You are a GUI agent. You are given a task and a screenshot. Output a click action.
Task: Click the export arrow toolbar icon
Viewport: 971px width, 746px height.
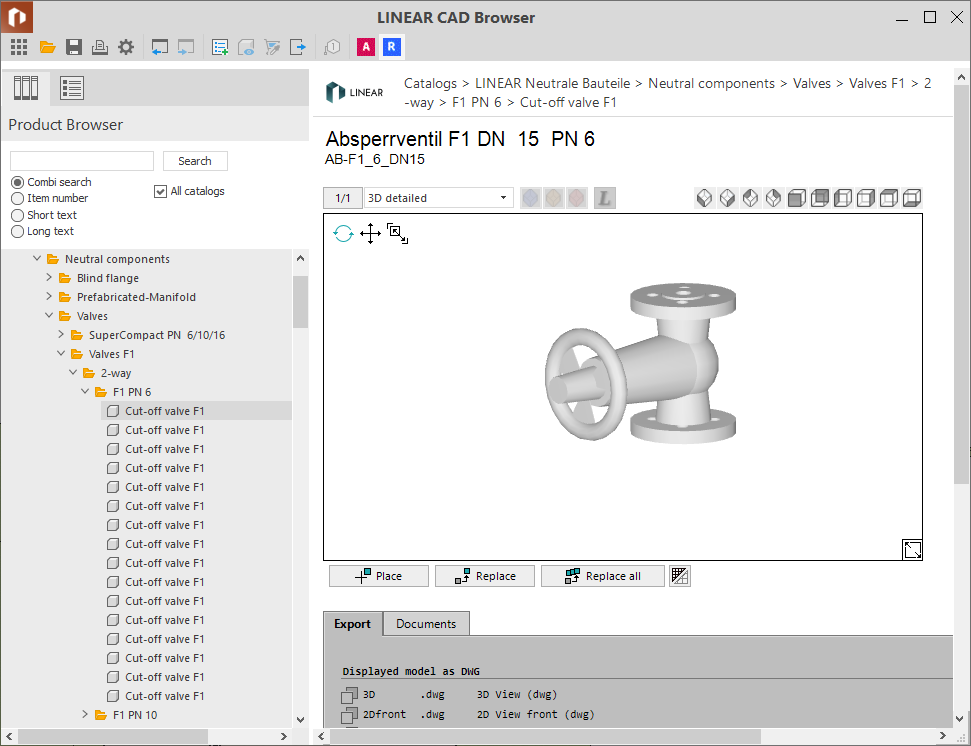click(298, 47)
